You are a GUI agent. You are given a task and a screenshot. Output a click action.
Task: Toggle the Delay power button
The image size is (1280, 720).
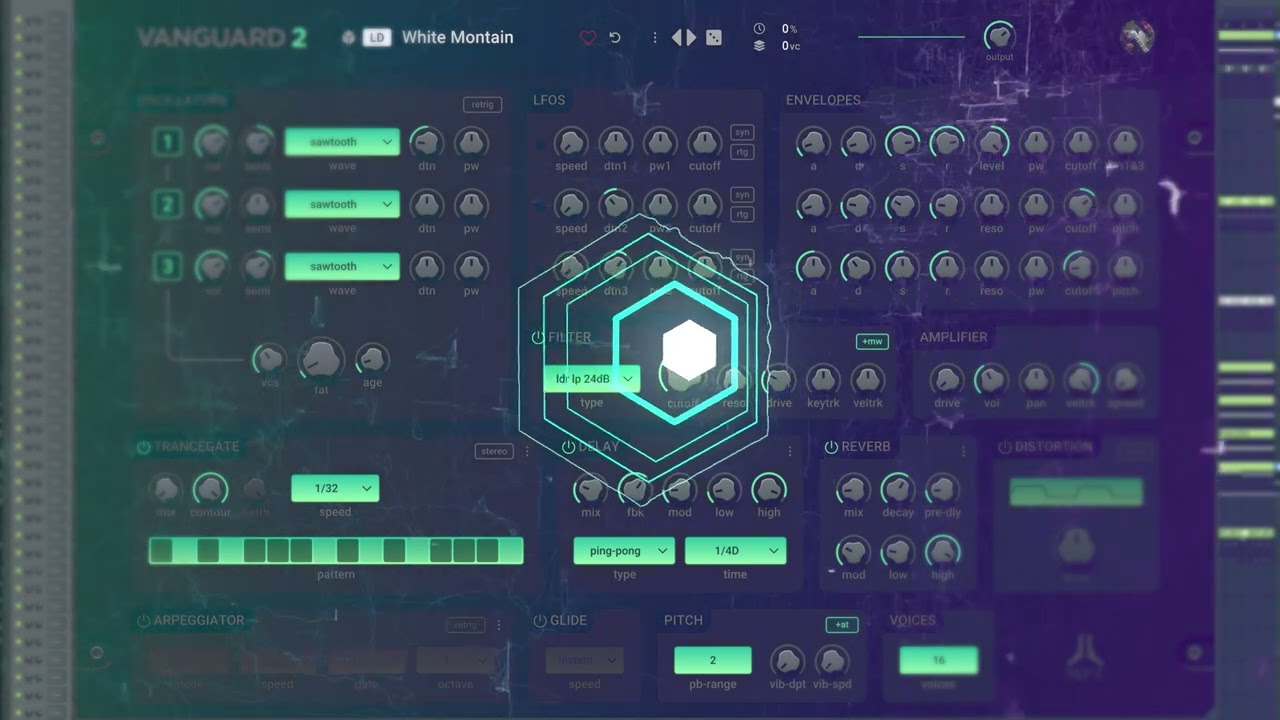pyautogui.click(x=568, y=447)
